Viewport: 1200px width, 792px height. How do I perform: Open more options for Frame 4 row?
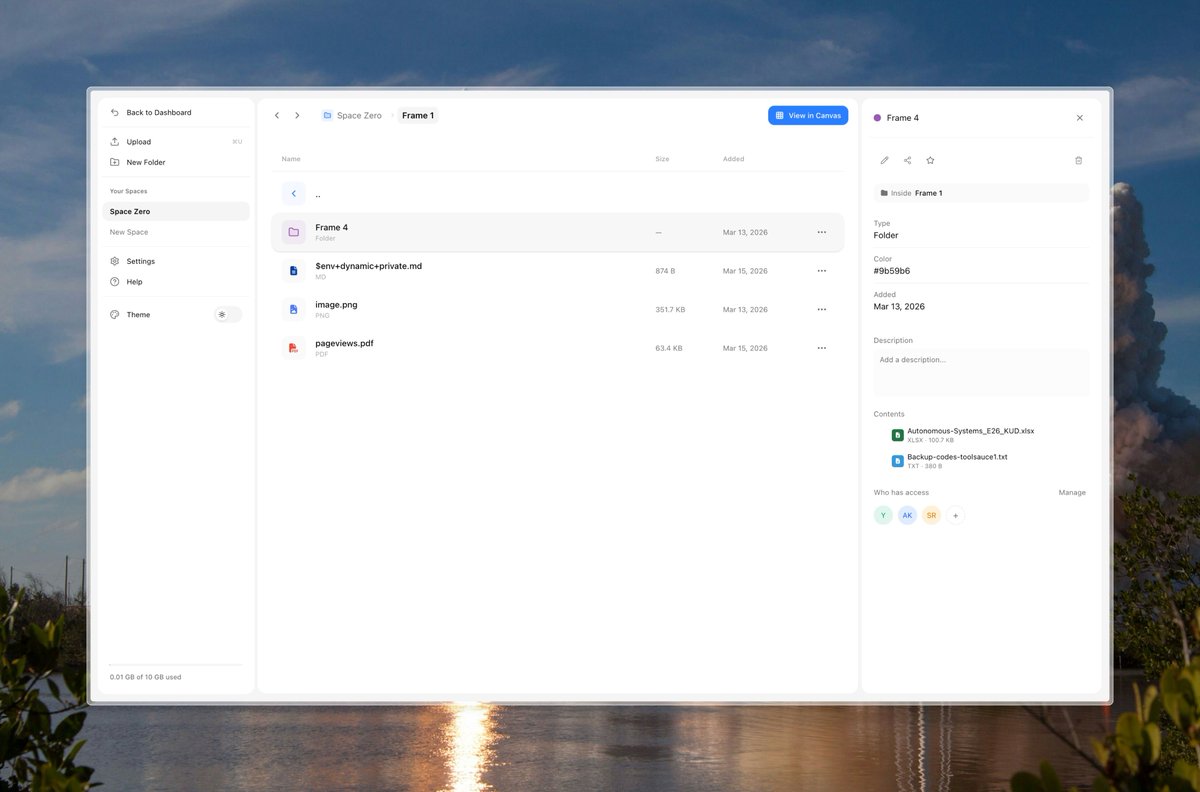(822, 232)
